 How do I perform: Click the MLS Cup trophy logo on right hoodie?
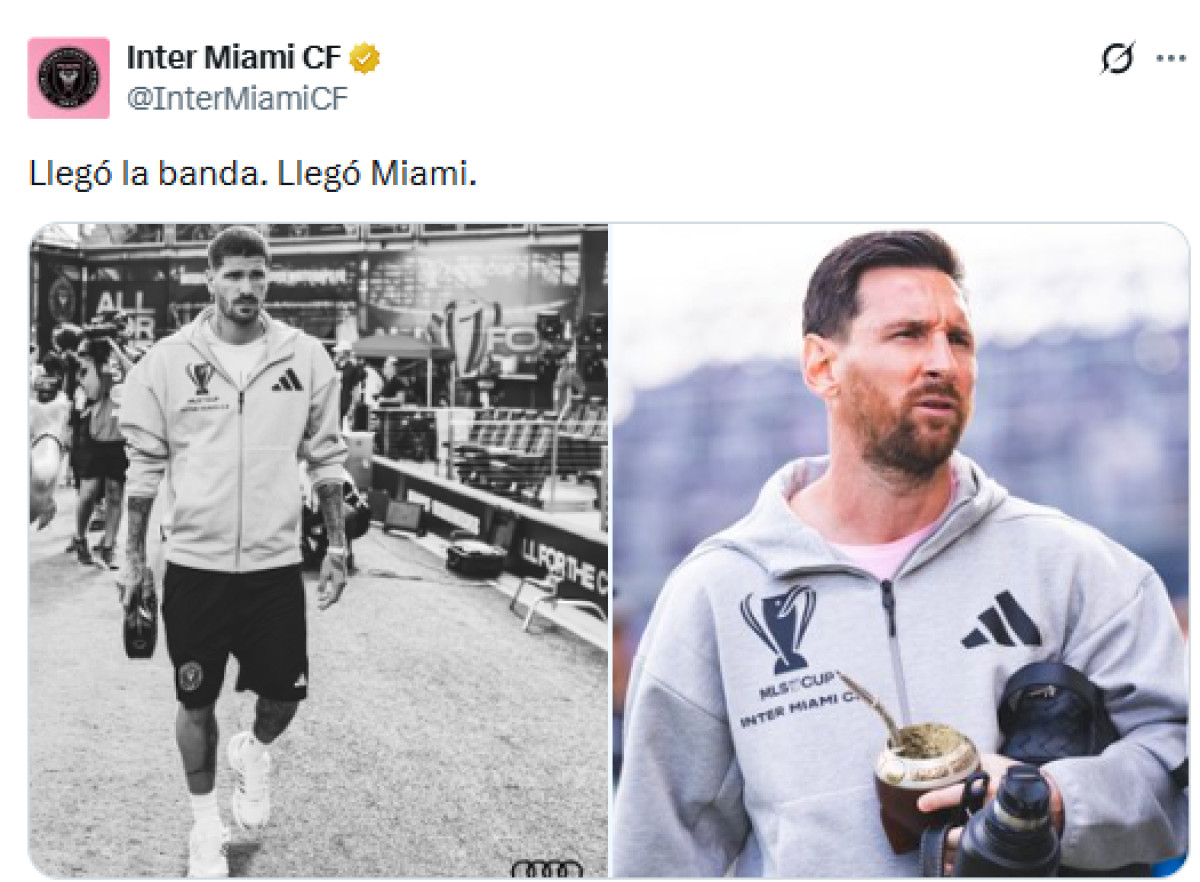(x=777, y=630)
